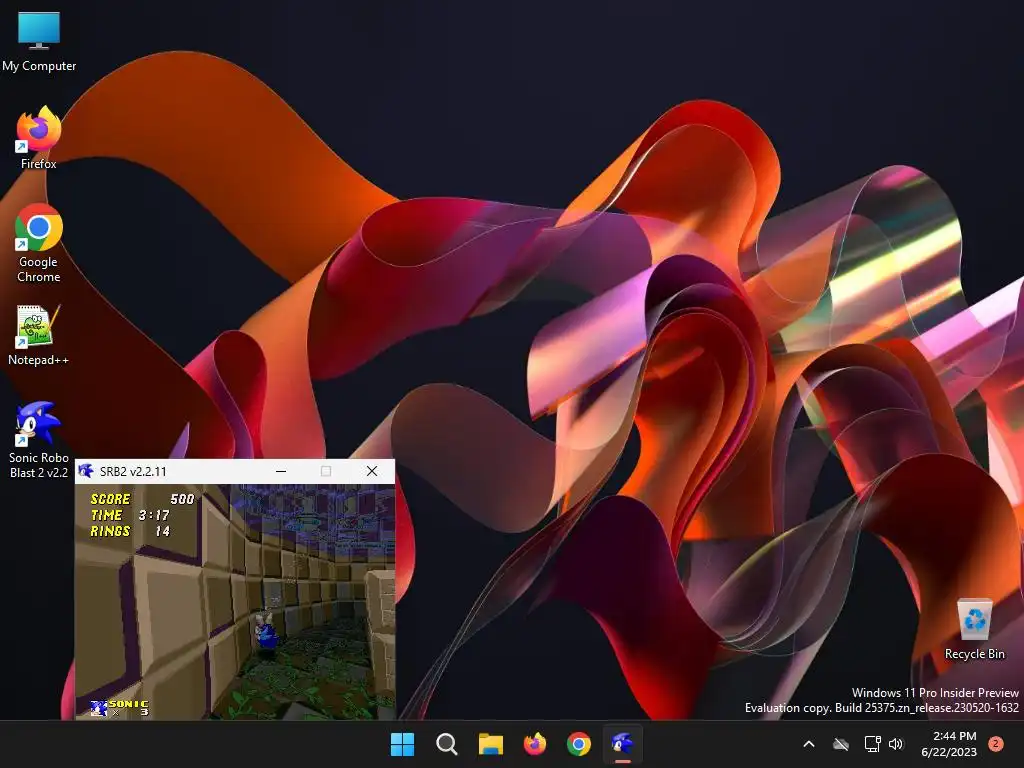The image size is (1024, 768).
Task: Click the RINGS 14 counter in the game
Action: point(131,532)
